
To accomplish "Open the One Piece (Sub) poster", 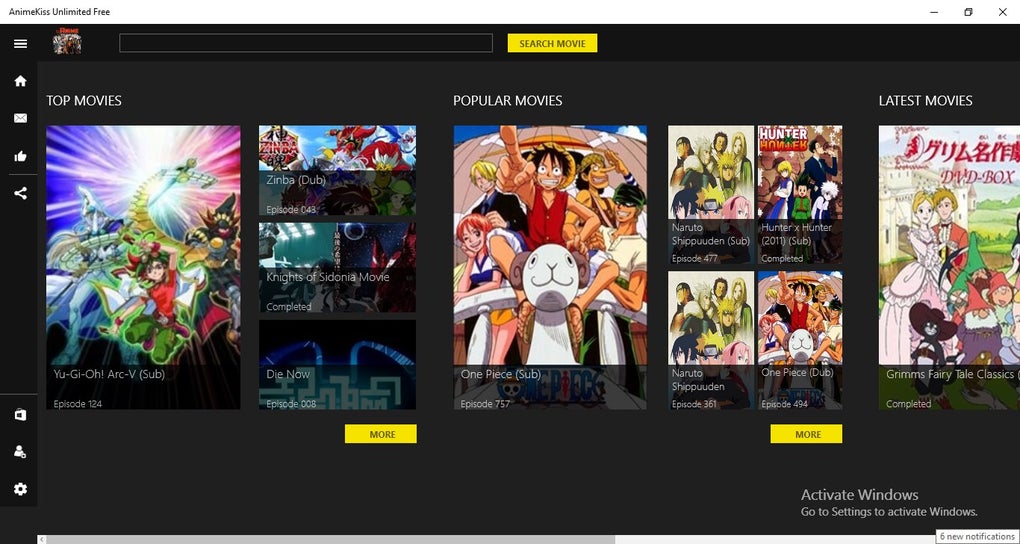I will (550, 267).
